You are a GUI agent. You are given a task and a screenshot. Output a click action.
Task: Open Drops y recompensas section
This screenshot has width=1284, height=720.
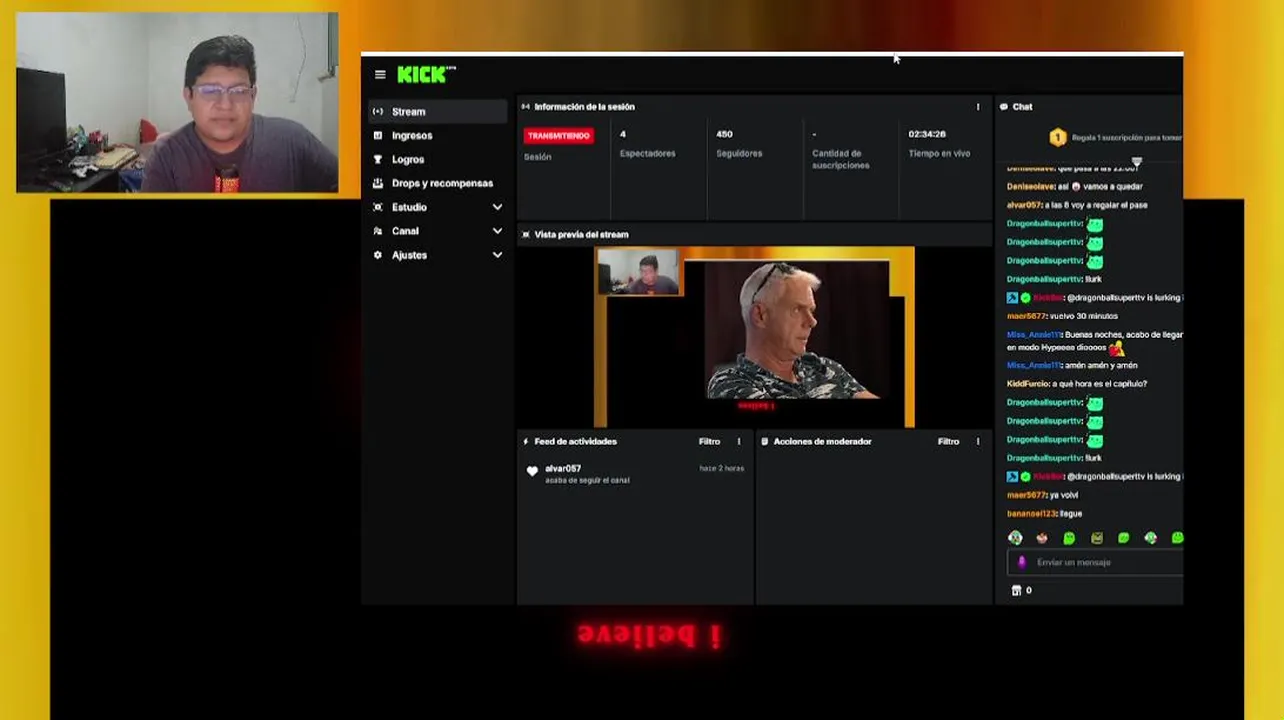click(x=437, y=184)
